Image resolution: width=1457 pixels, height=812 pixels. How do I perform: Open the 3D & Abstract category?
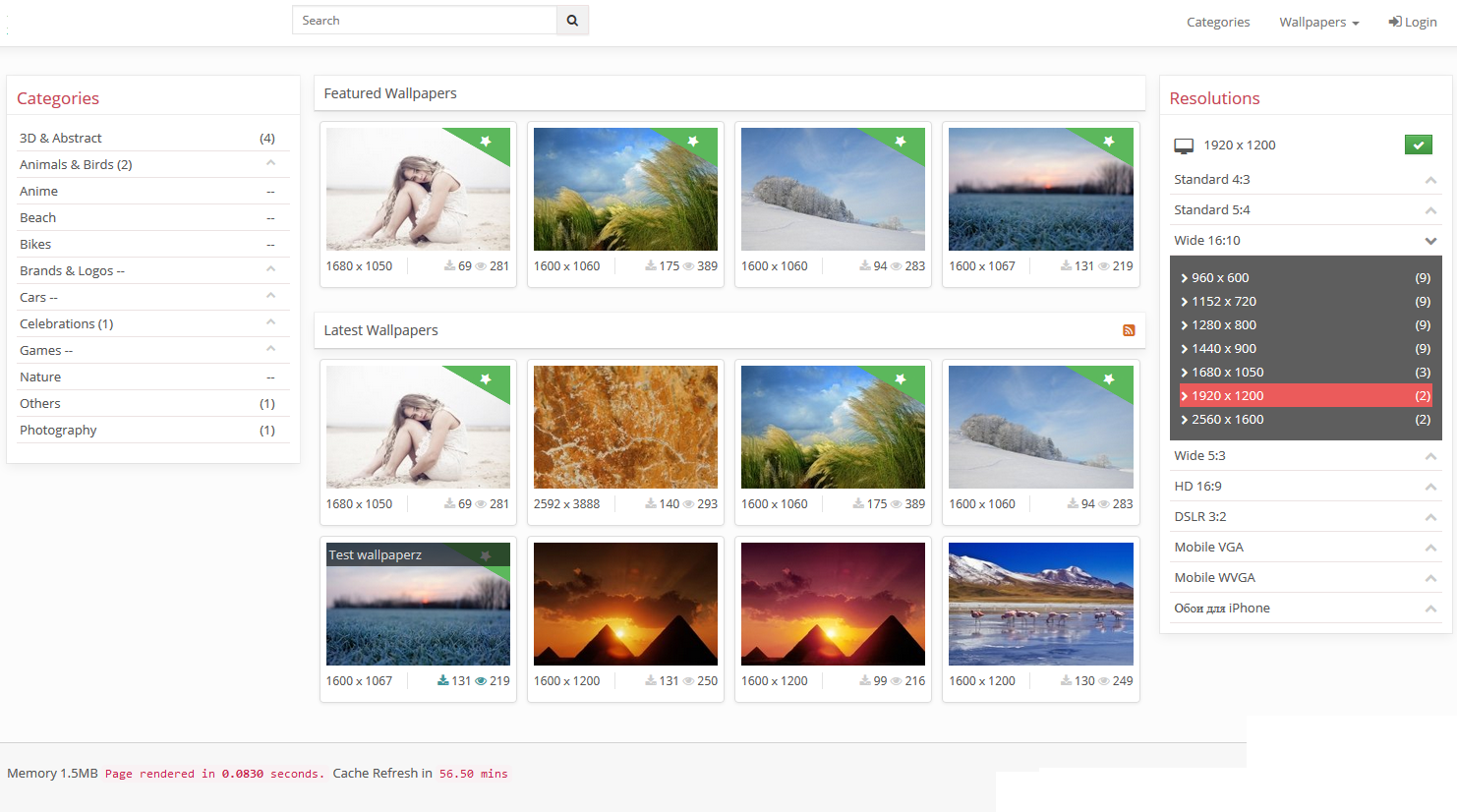click(61, 139)
